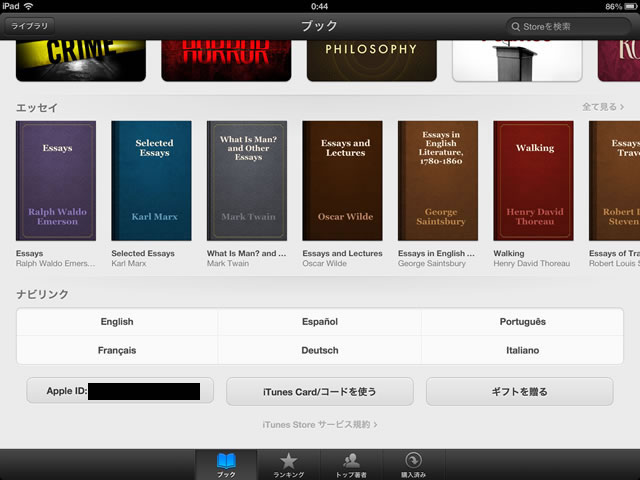Image resolution: width=640 pixels, height=480 pixels.
Task: Open Essays in English Literature cover
Action: pos(438,180)
